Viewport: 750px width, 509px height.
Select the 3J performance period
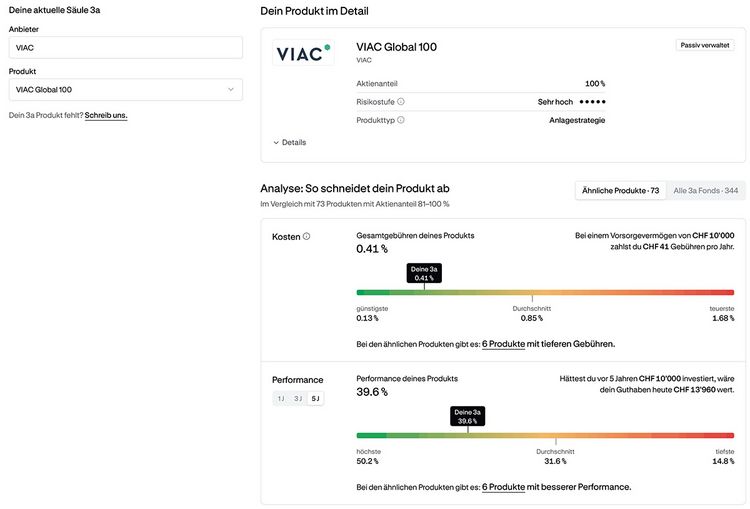click(298, 398)
